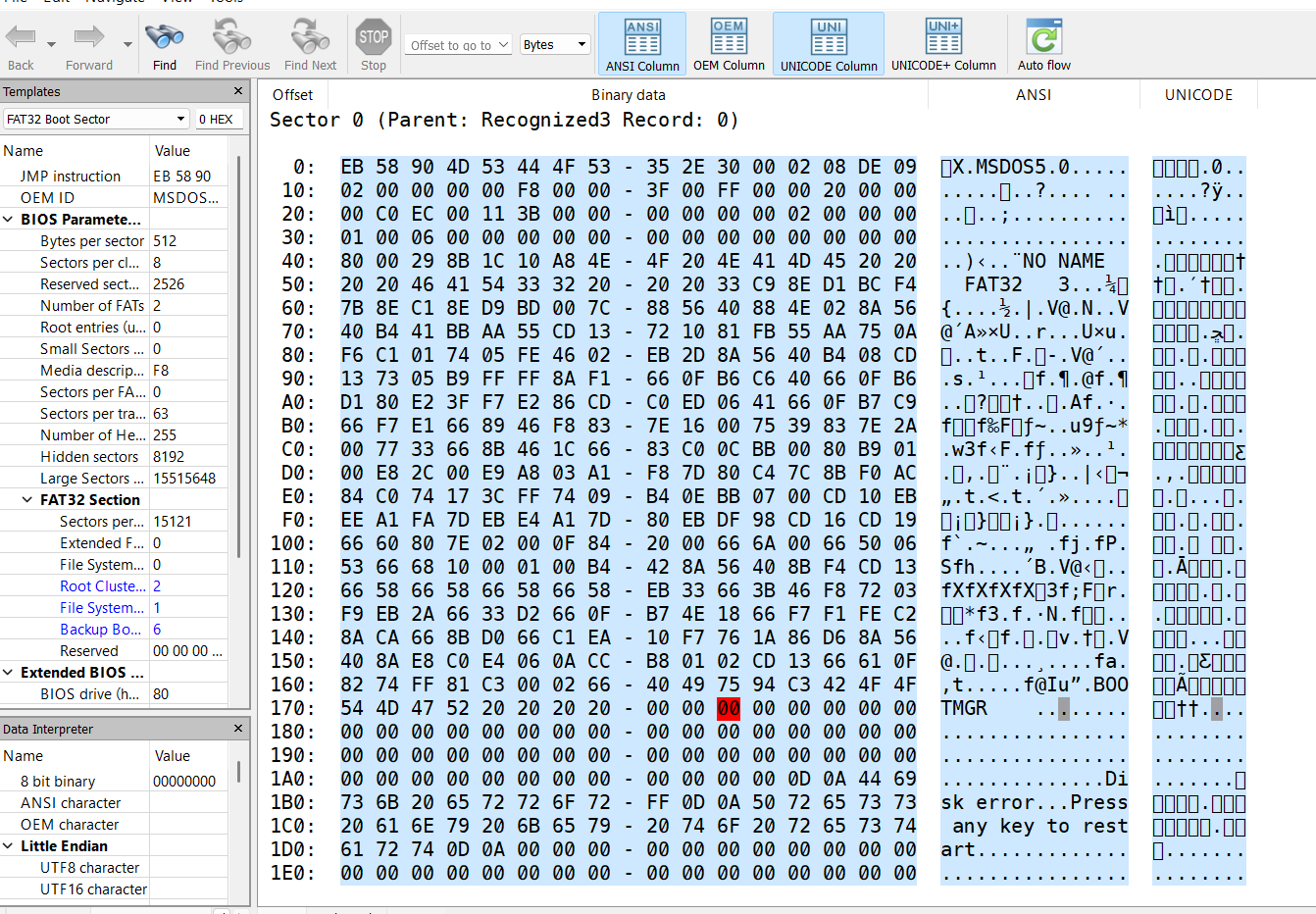Click the Auto flow icon
The image size is (1316, 914).
tap(1044, 37)
